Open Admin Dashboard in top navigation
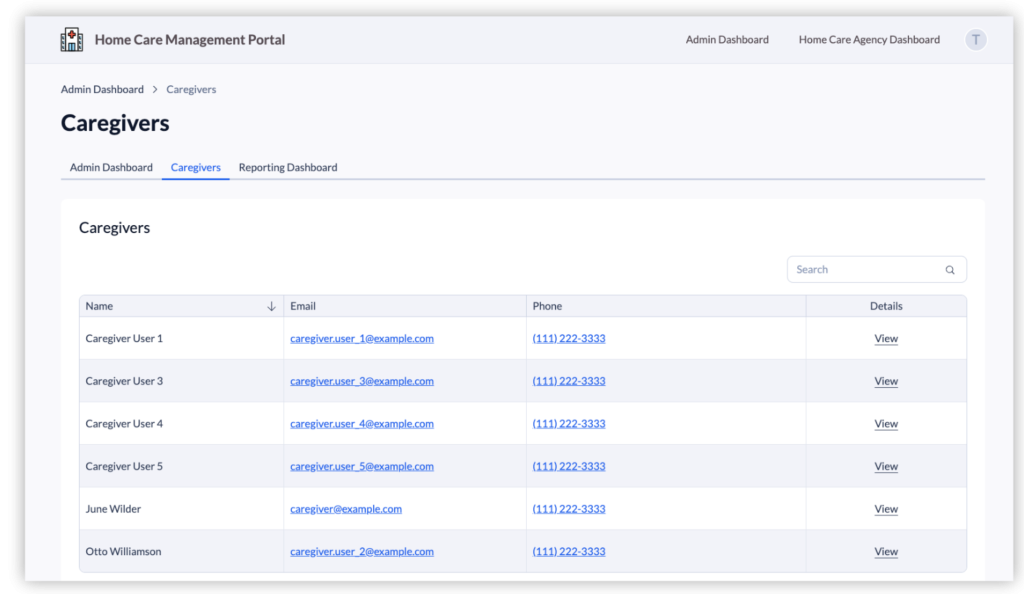 [x=727, y=40]
